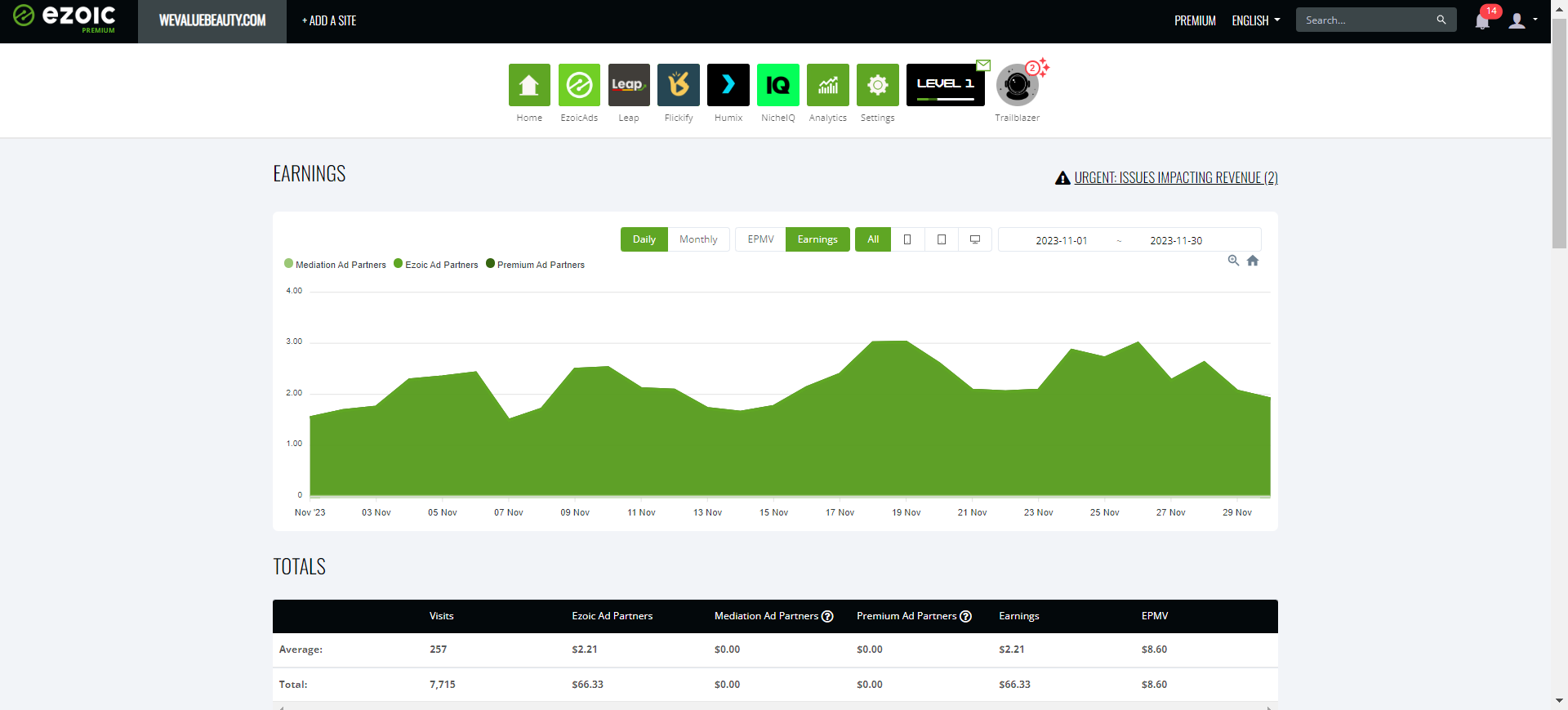This screenshot has height=710, width=1568.
Task: Sort table by Visits column header
Action: click(x=442, y=616)
